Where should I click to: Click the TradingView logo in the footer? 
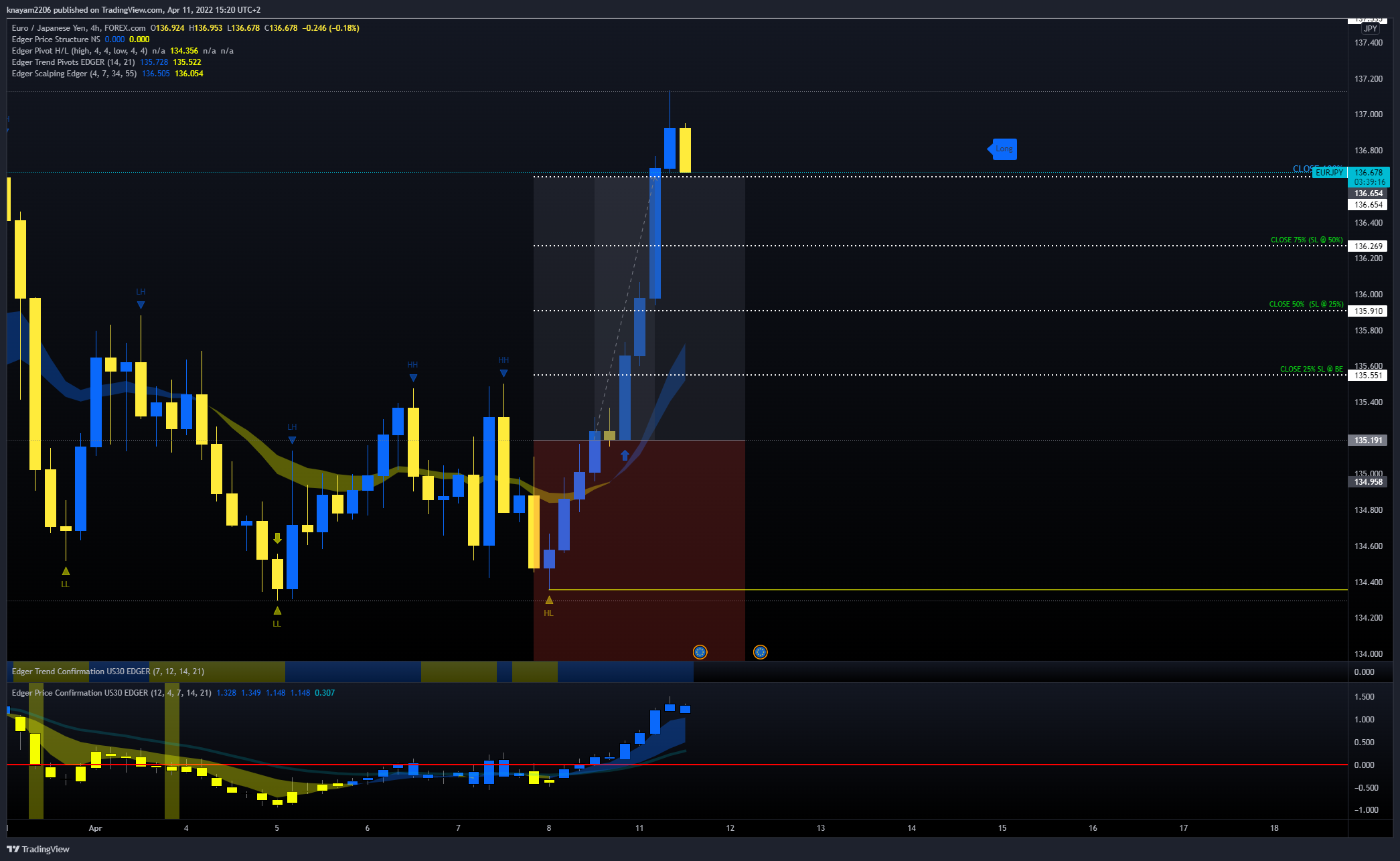(x=38, y=849)
